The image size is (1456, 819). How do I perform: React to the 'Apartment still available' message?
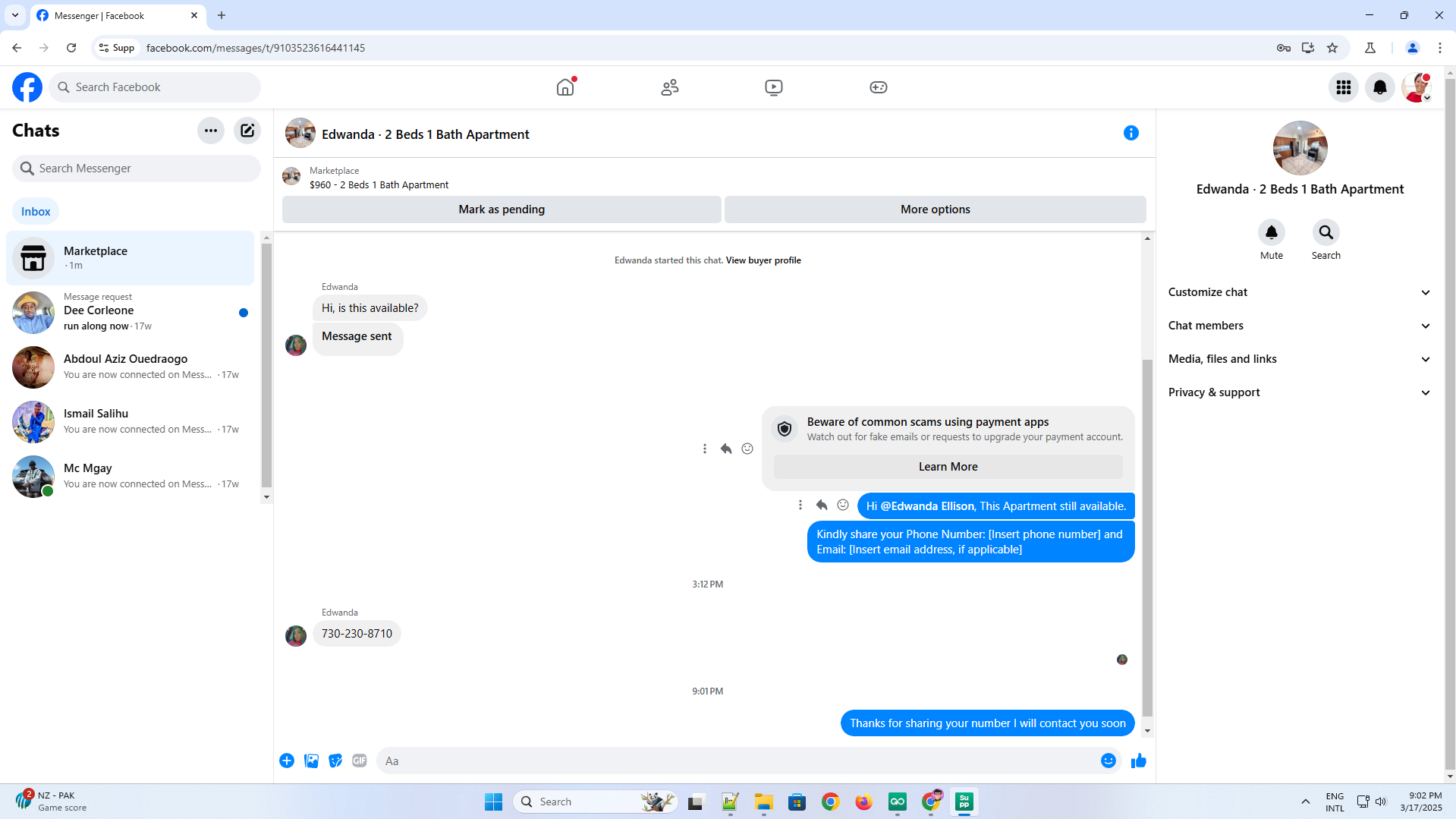[x=843, y=506]
